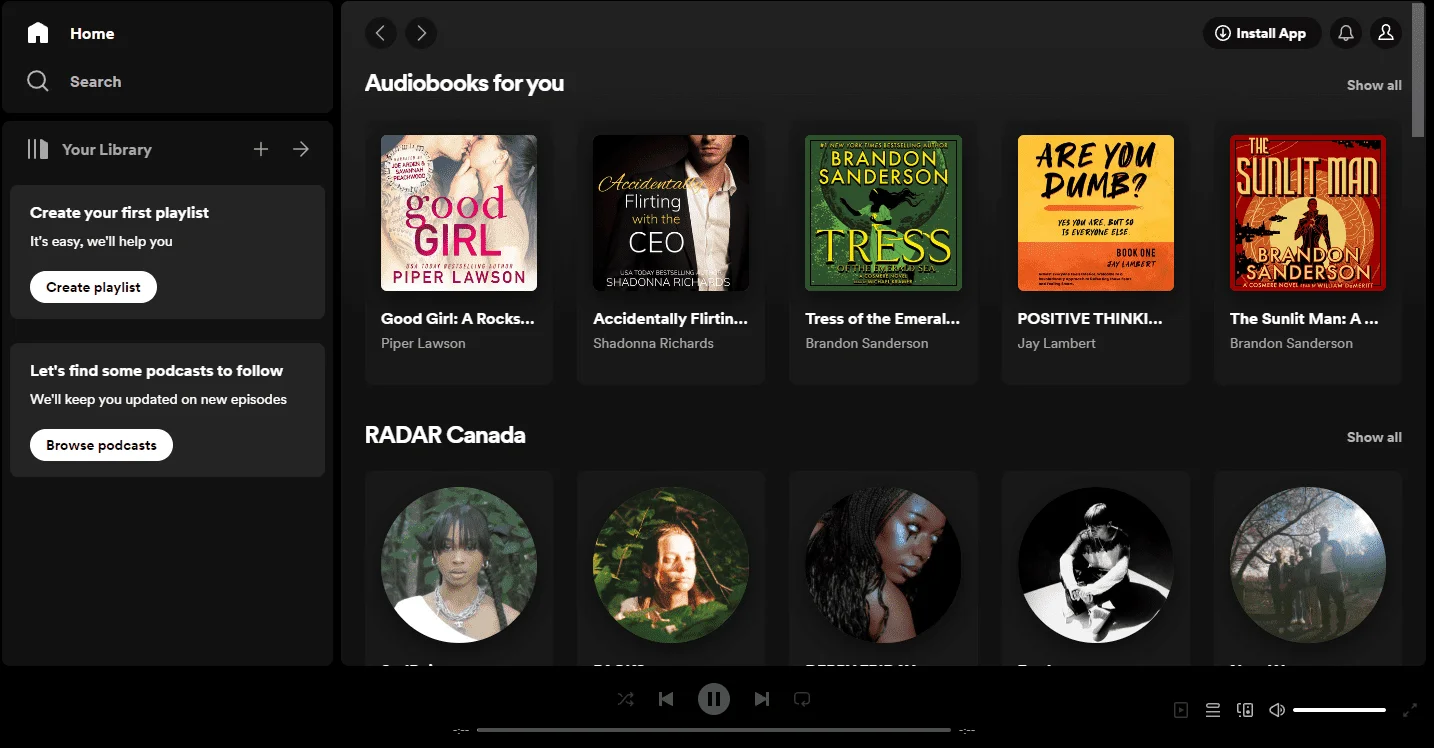Open the Accidentally Flirting with the CEO cover

671,213
